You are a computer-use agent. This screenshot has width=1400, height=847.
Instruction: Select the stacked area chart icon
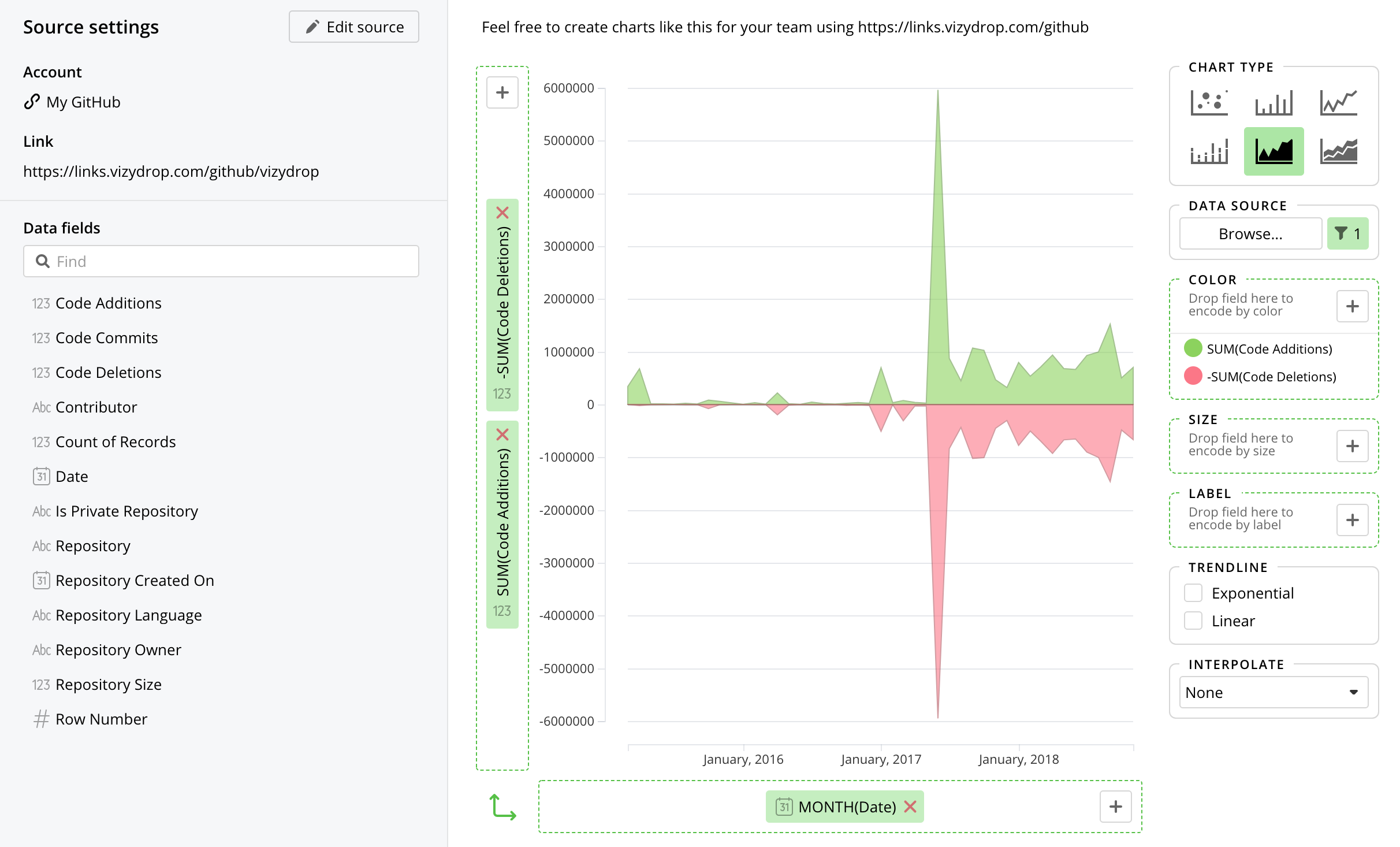[1338, 151]
